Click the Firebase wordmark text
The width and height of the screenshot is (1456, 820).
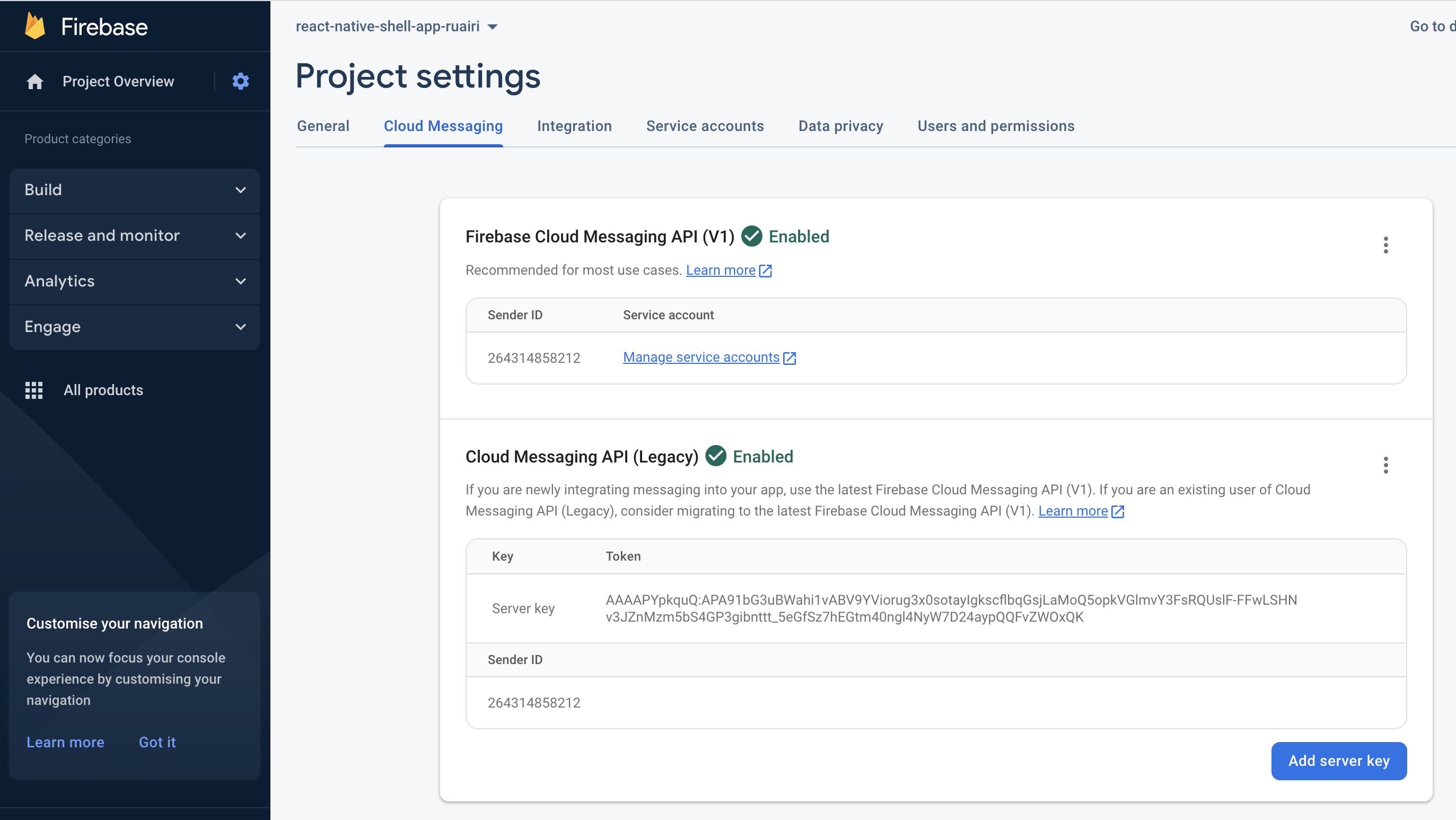(x=104, y=27)
